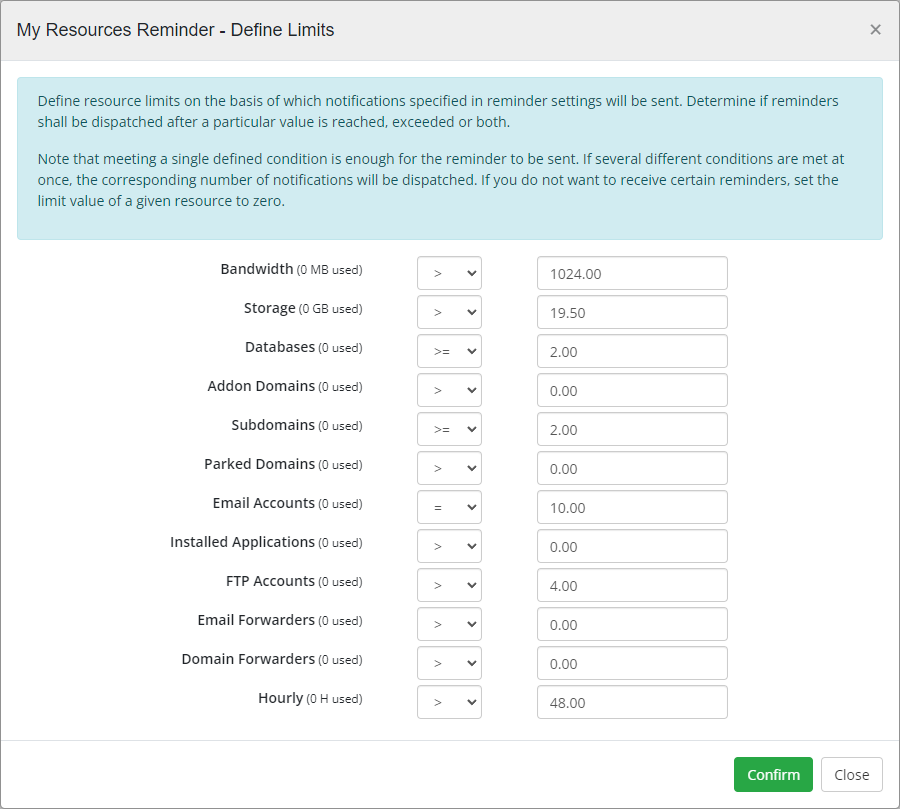The height and width of the screenshot is (809, 900).
Task: Confirm the defined resource limits
Action: tap(773, 774)
